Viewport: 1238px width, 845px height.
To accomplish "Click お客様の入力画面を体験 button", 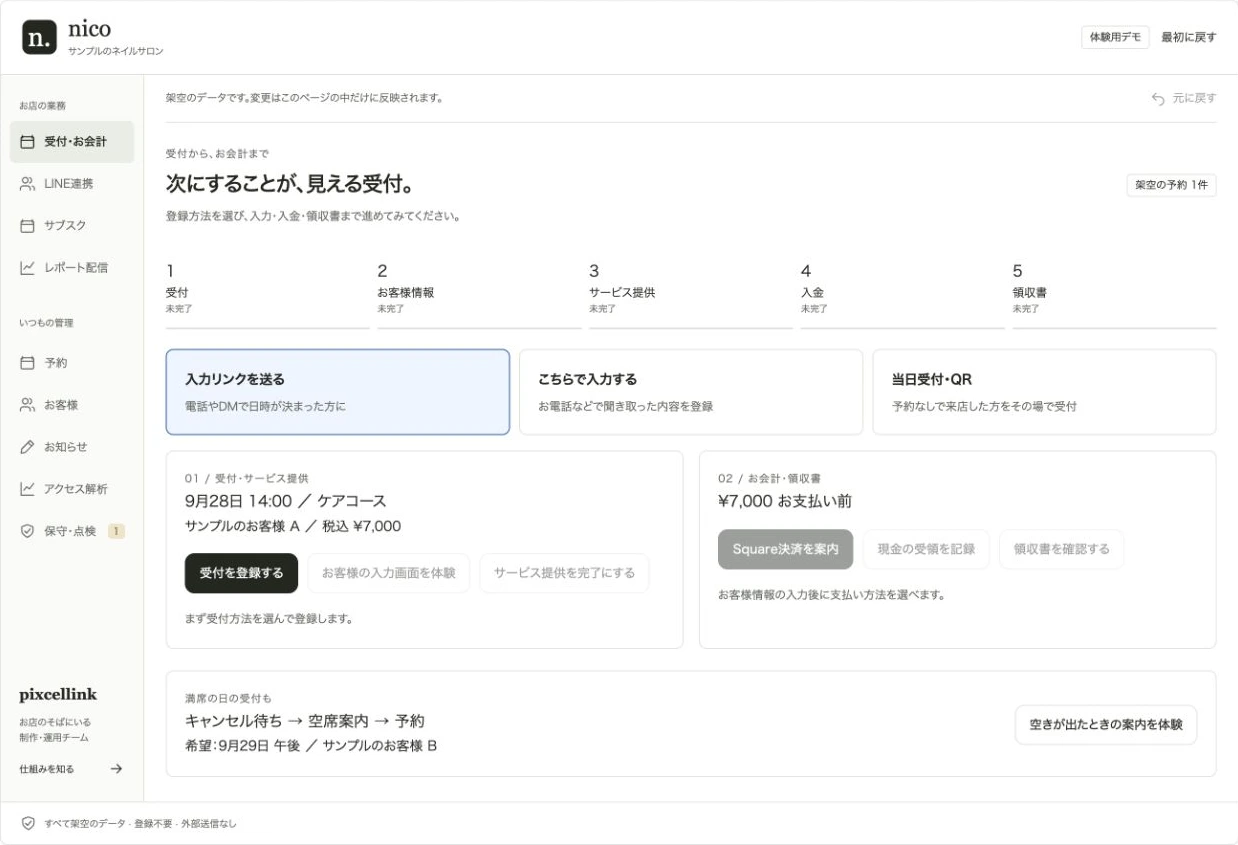I will (388, 573).
